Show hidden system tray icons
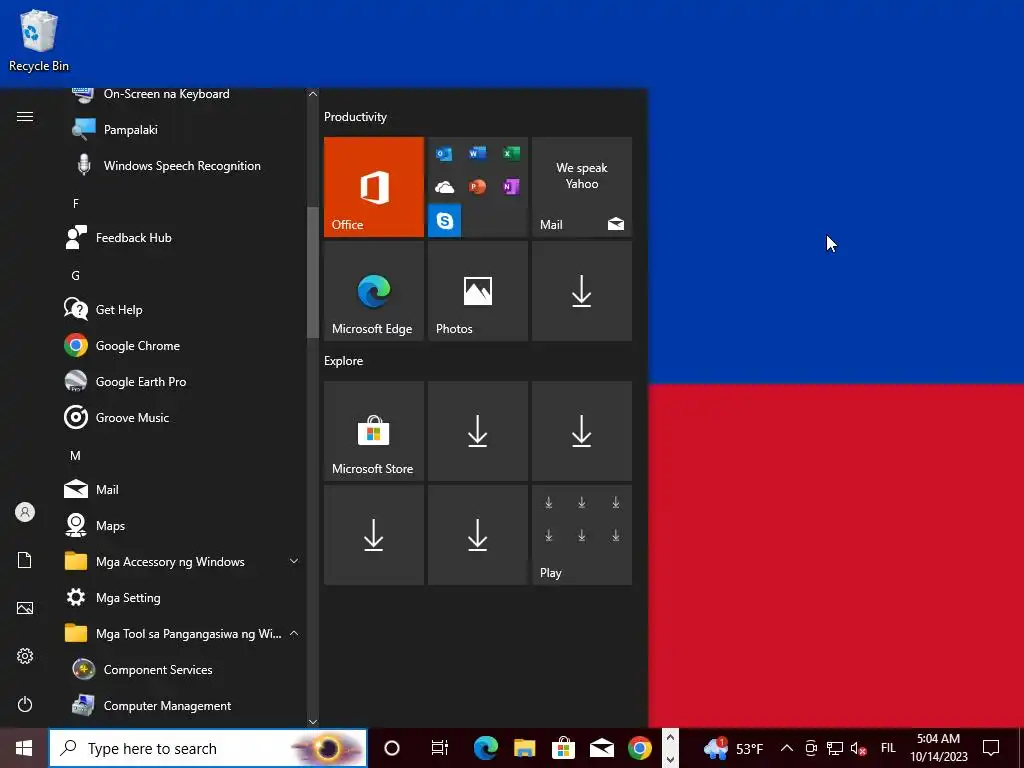 (x=787, y=748)
